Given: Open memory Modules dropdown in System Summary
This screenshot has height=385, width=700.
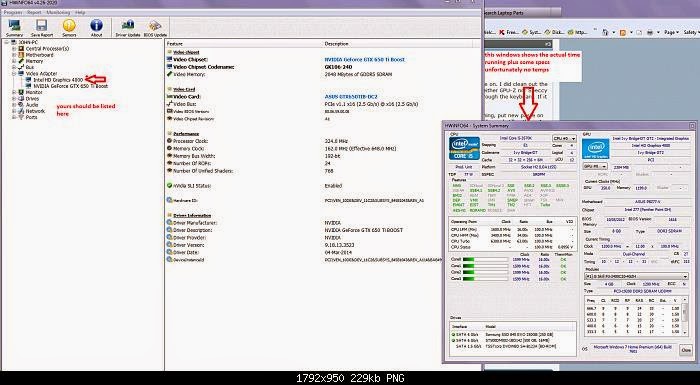Looking at the screenshot, I should click(x=637, y=277).
